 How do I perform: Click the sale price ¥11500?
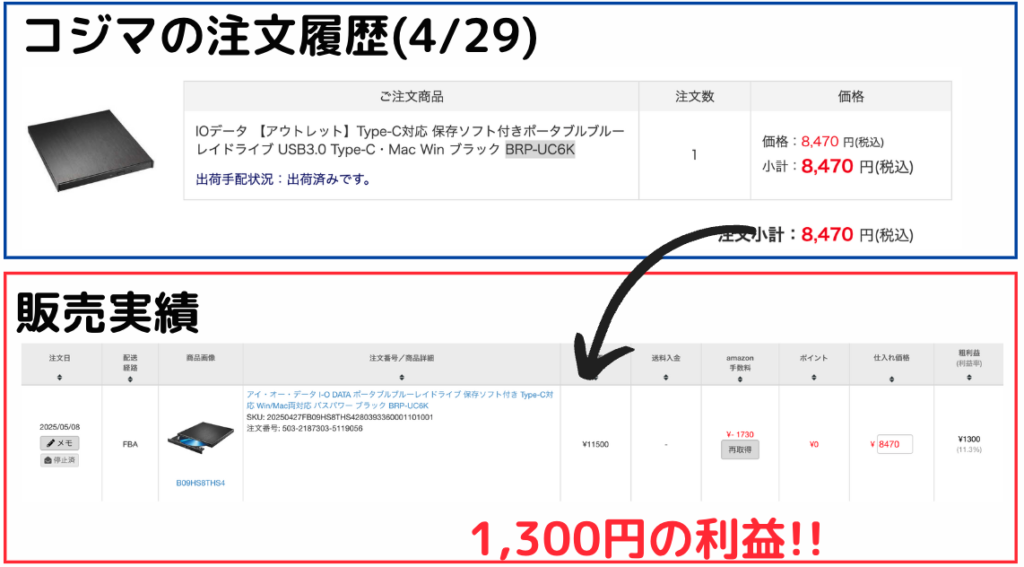pyautogui.click(x=595, y=444)
